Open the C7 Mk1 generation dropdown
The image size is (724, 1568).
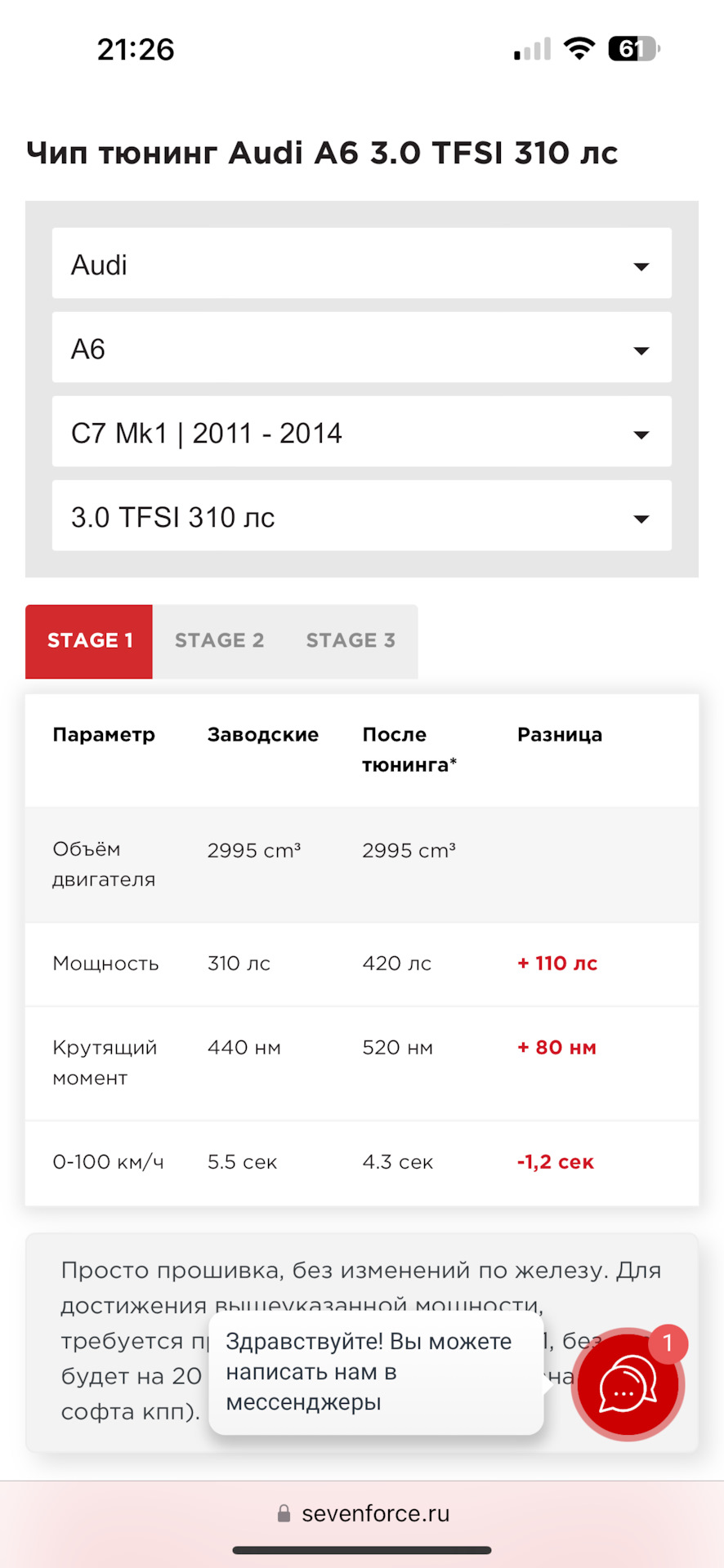tap(361, 432)
